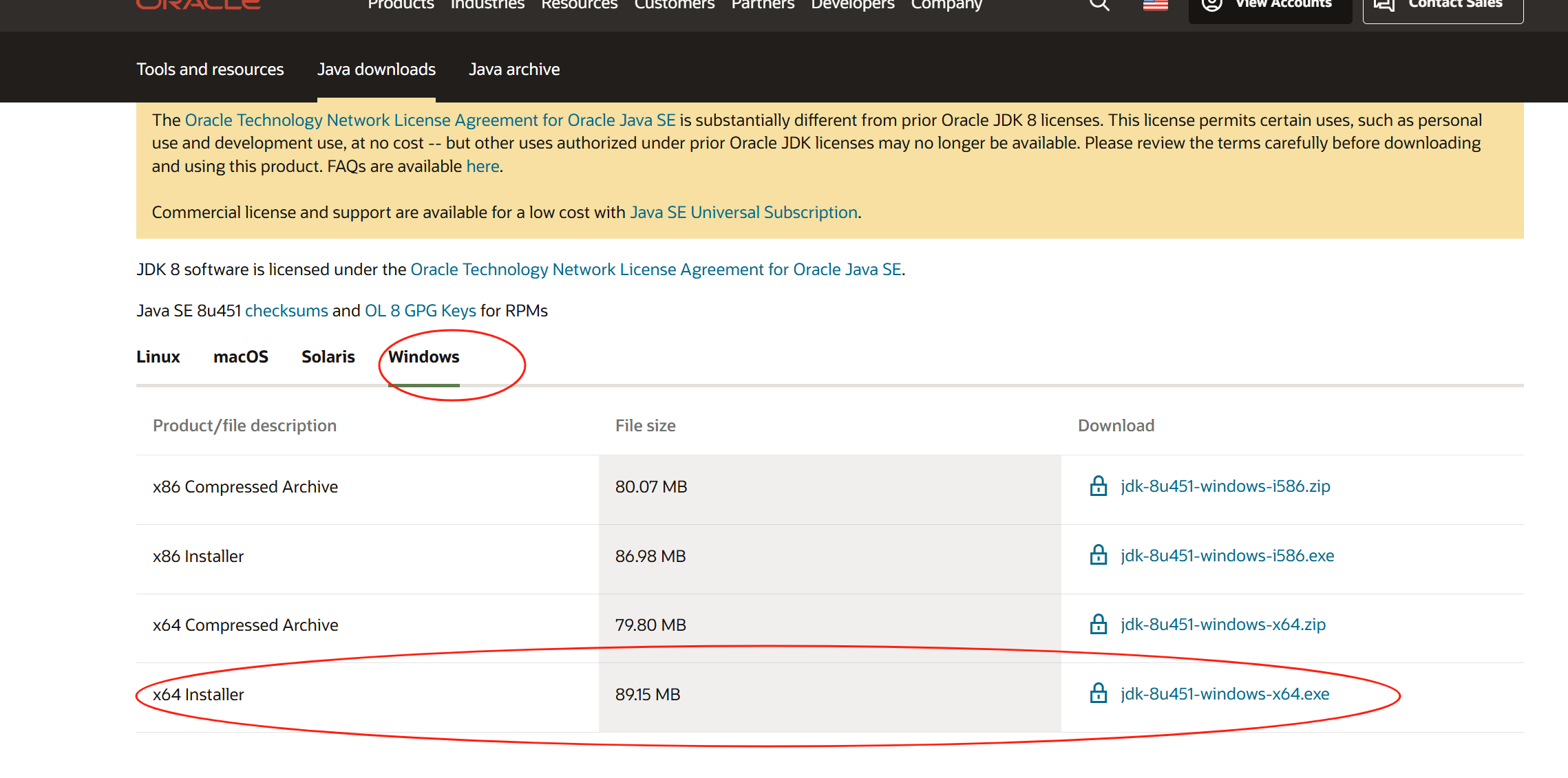Download jdk-8u451-windows-x64.exe installer

[1224, 694]
